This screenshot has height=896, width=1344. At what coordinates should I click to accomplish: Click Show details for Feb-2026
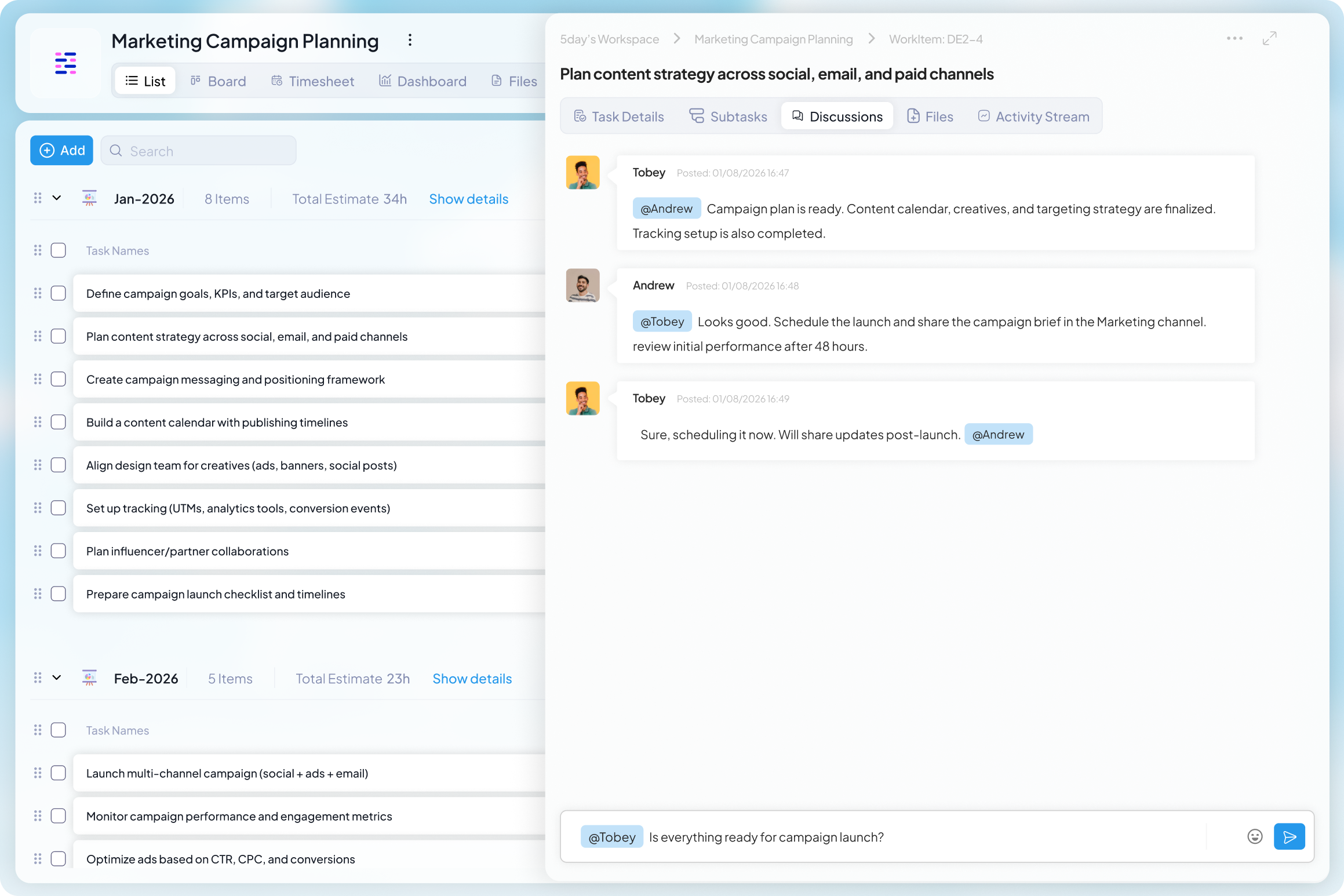472,679
